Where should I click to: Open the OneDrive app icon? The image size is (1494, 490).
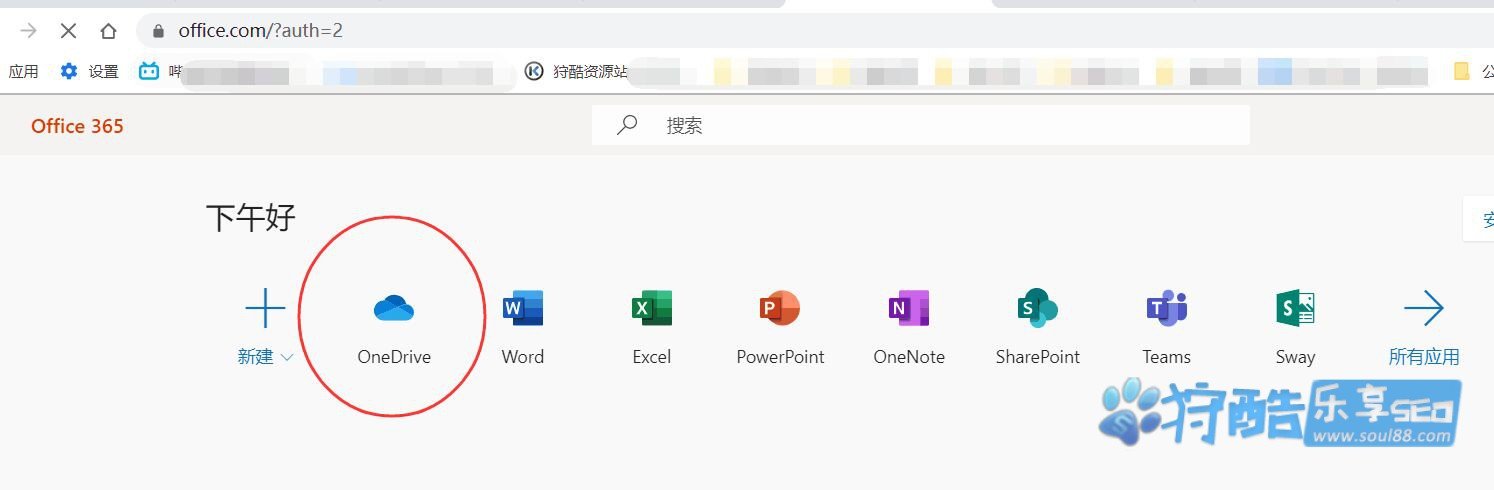394,309
